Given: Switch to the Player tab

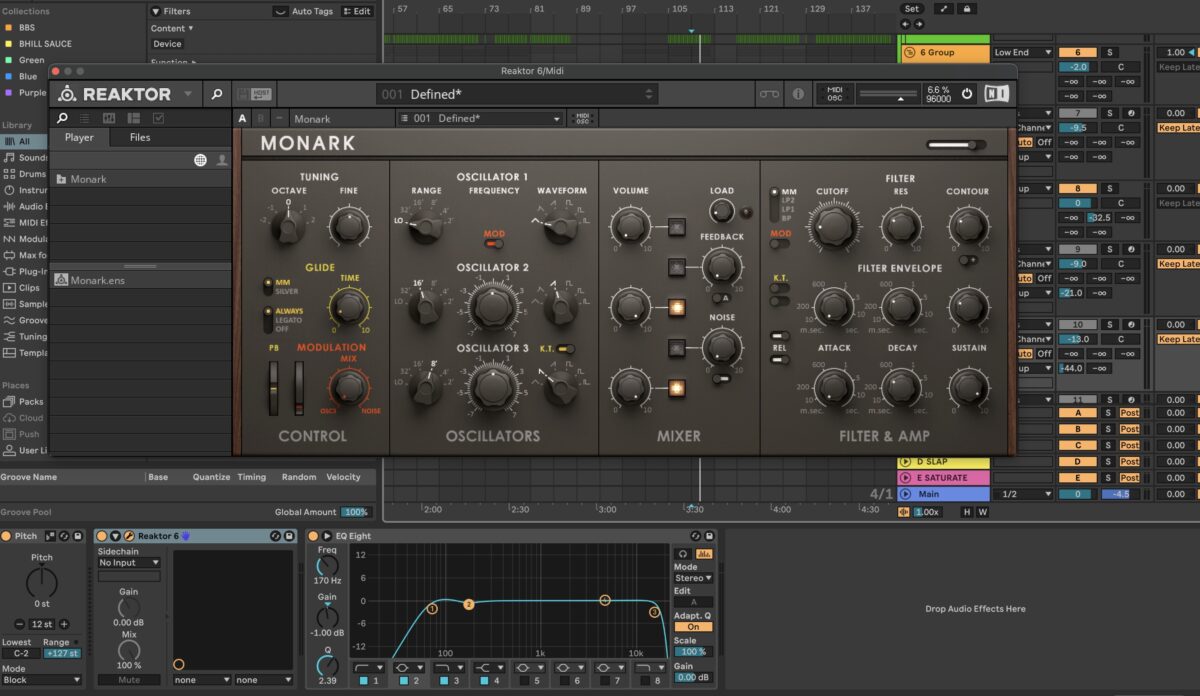Looking at the screenshot, I should pyautogui.click(x=79, y=138).
